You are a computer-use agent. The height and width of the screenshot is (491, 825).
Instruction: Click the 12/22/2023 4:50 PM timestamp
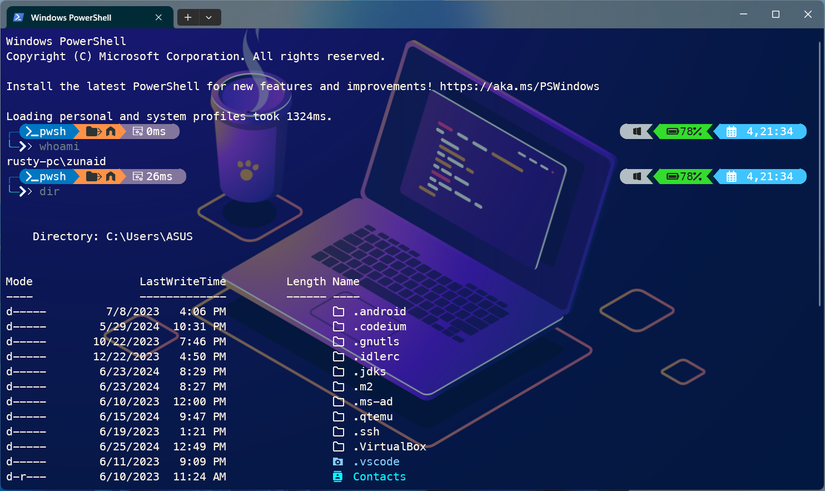pyautogui.click(x=159, y=356)
